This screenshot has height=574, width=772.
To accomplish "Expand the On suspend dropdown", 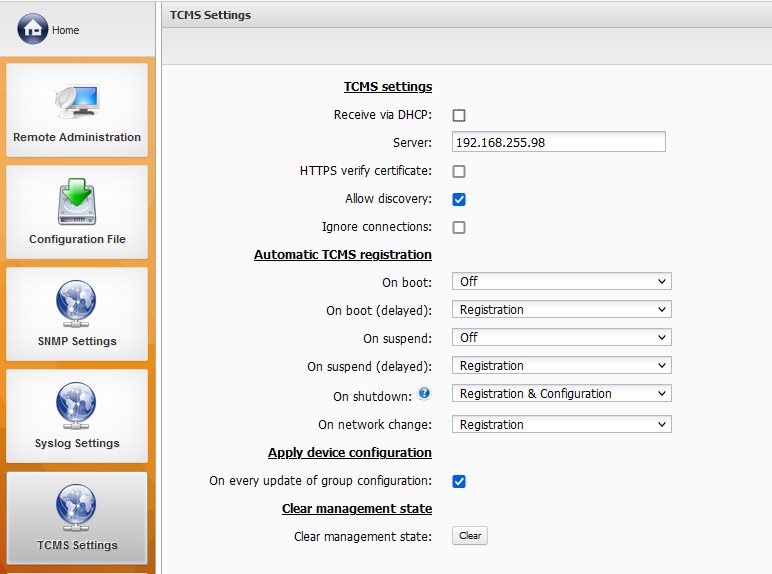I will pos(561,338).
